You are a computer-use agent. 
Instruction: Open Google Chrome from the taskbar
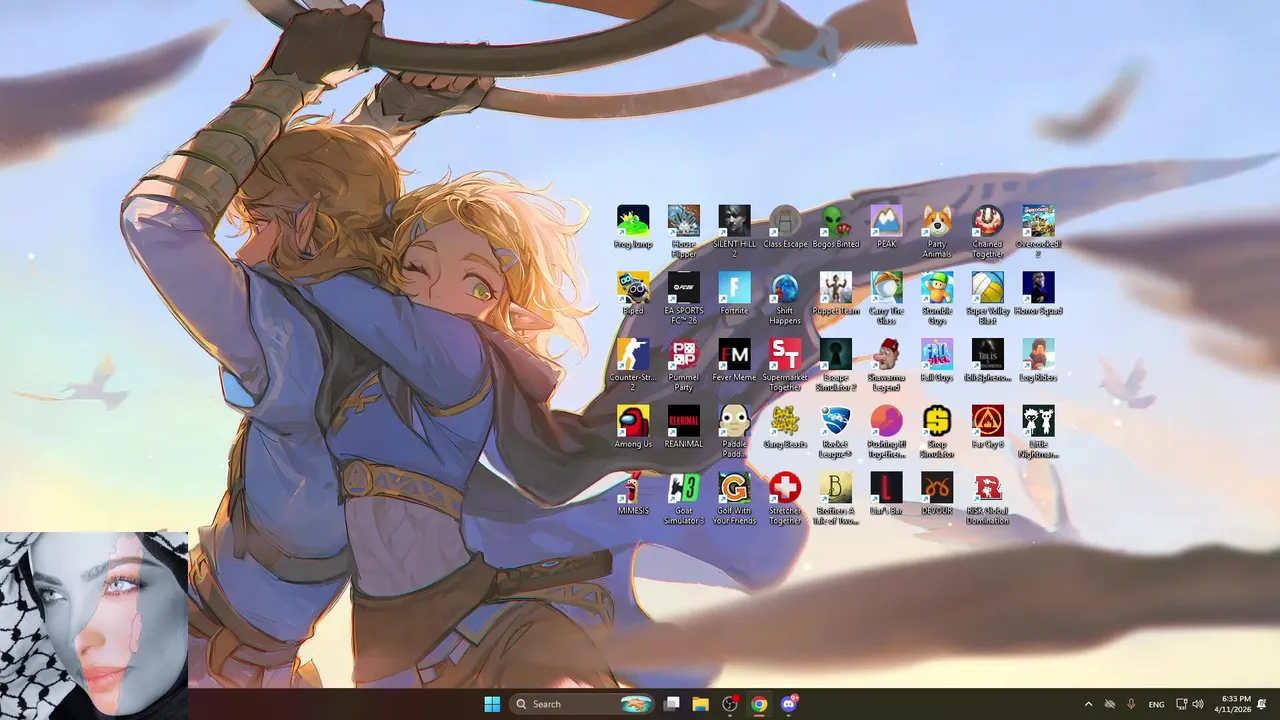point(759,704)
